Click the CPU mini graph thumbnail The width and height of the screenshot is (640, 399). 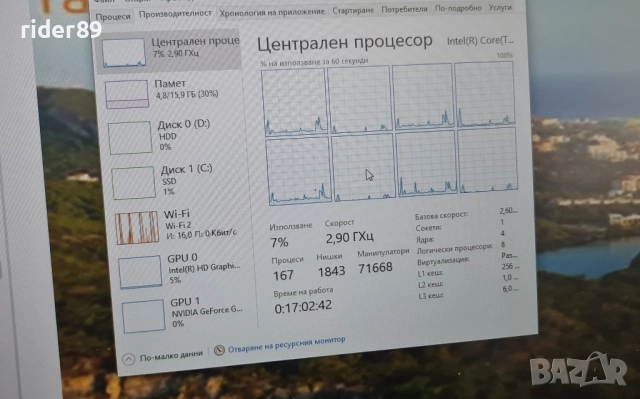[124, 53]
